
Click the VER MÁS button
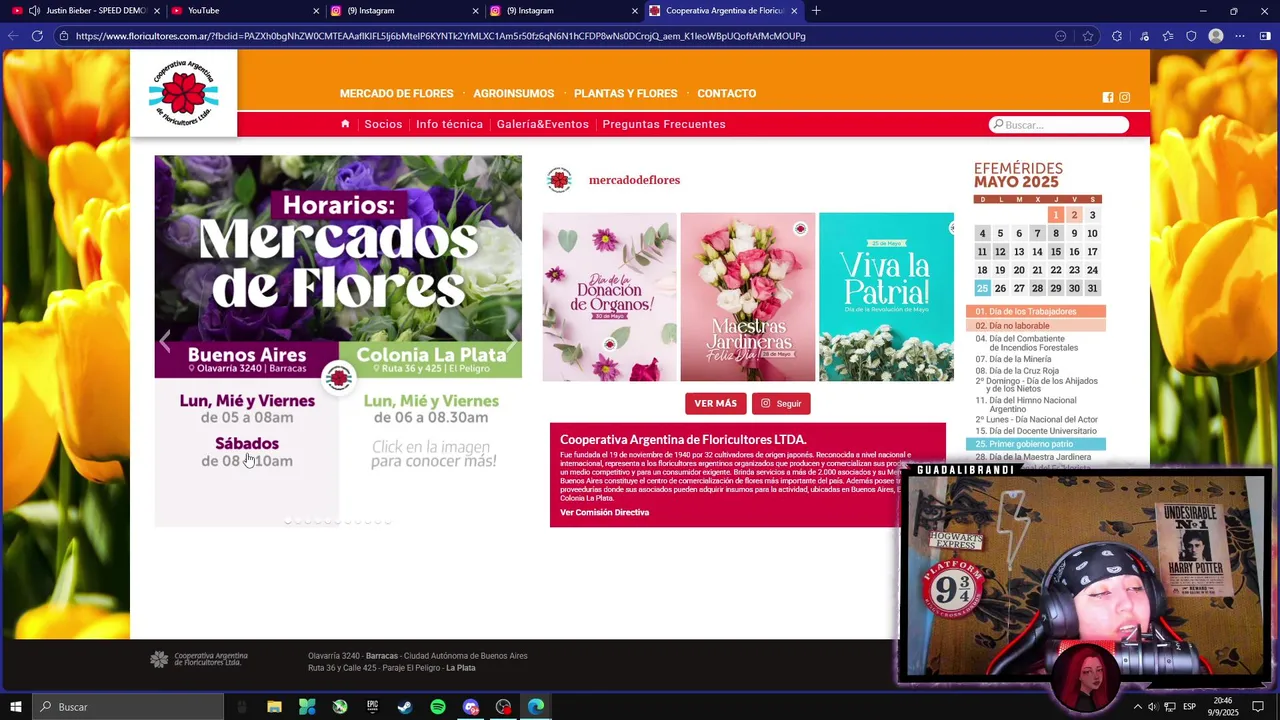tap(715, 404)
